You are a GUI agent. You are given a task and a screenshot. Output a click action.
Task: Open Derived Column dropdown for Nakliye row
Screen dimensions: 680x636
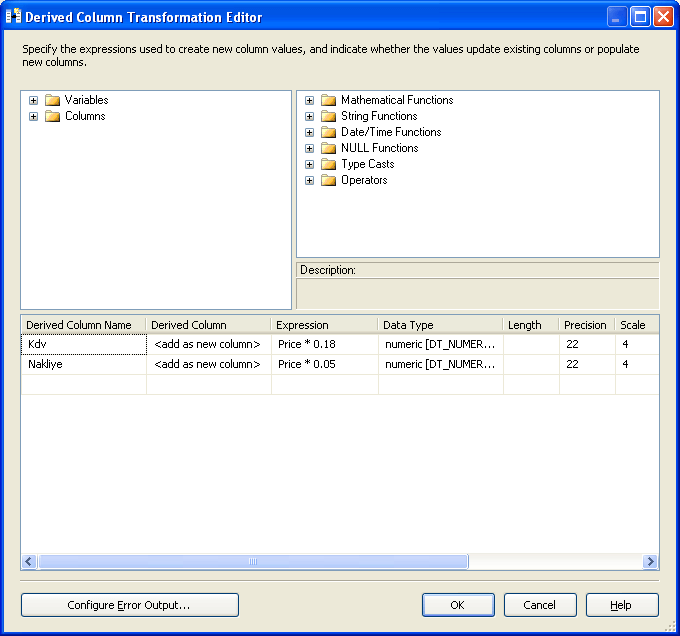(209, 364)
